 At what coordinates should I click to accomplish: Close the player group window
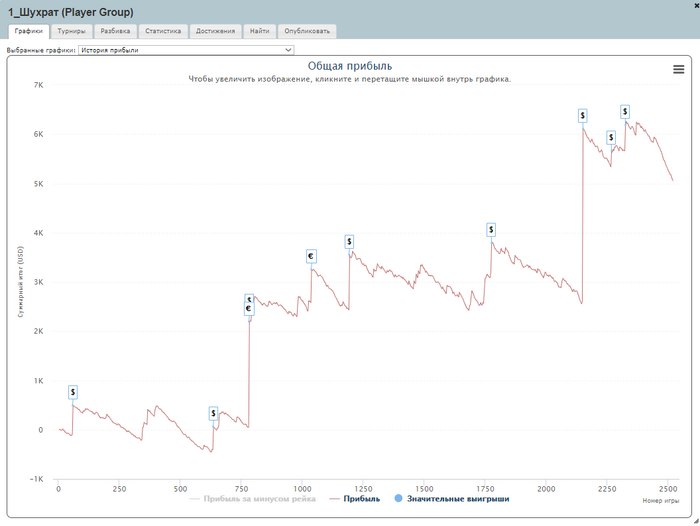tap(696, 6)
